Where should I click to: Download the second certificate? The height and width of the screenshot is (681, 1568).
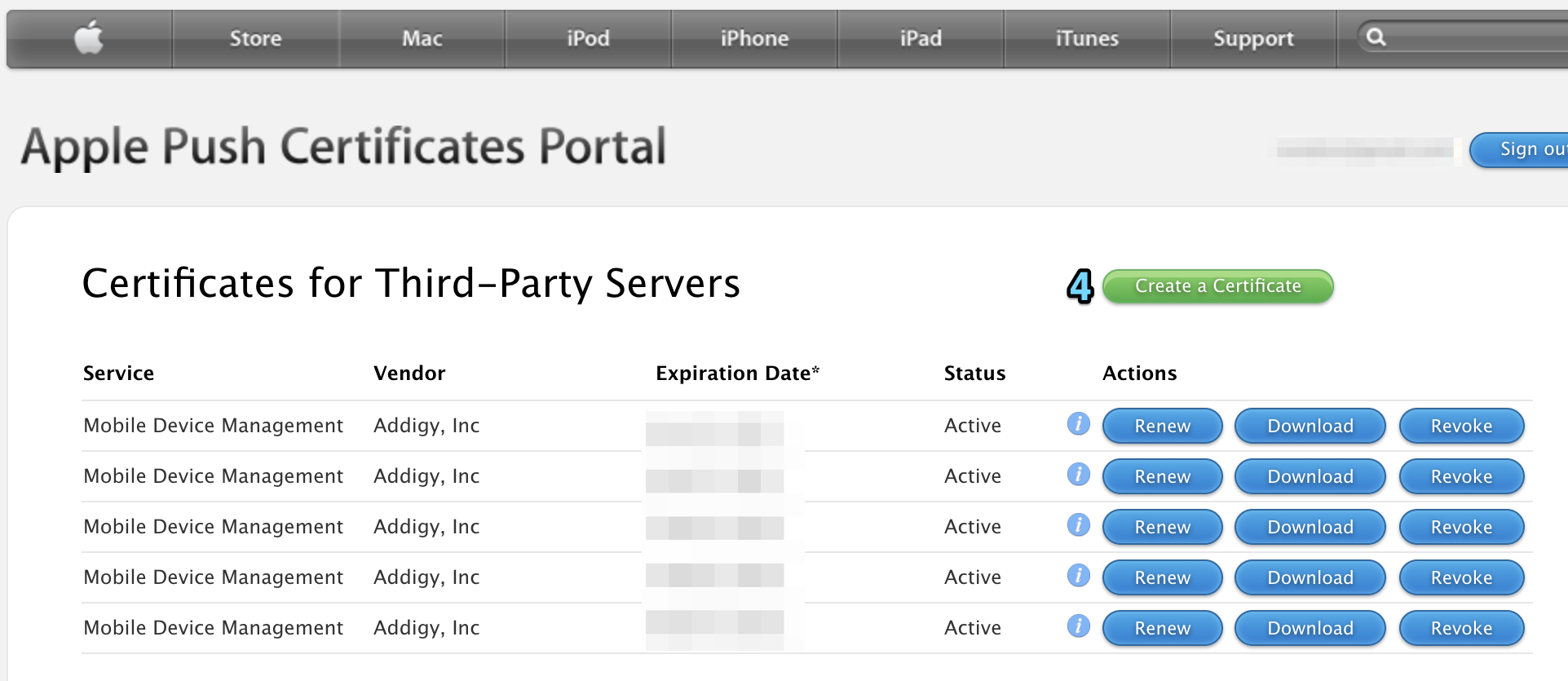(x=1310, y=476)
